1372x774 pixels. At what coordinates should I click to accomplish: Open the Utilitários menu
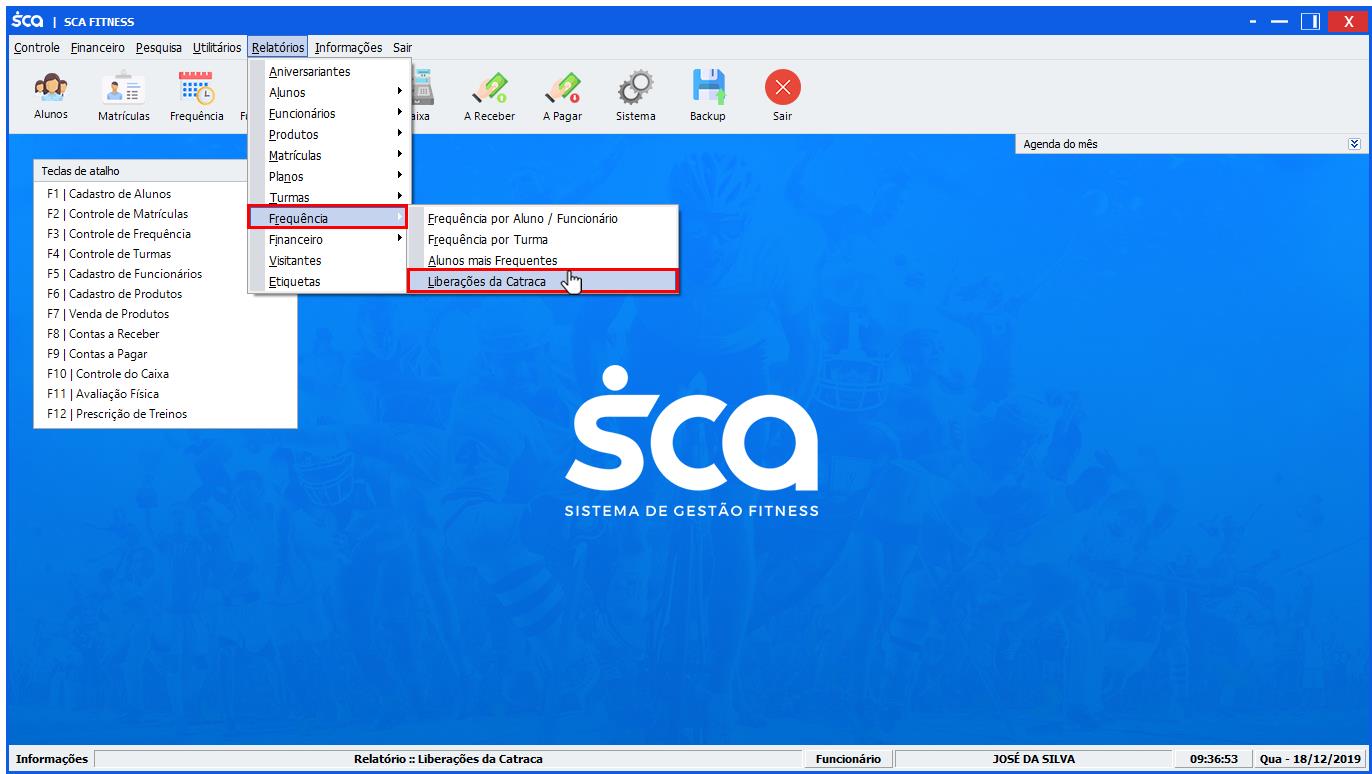pos(217,47)
